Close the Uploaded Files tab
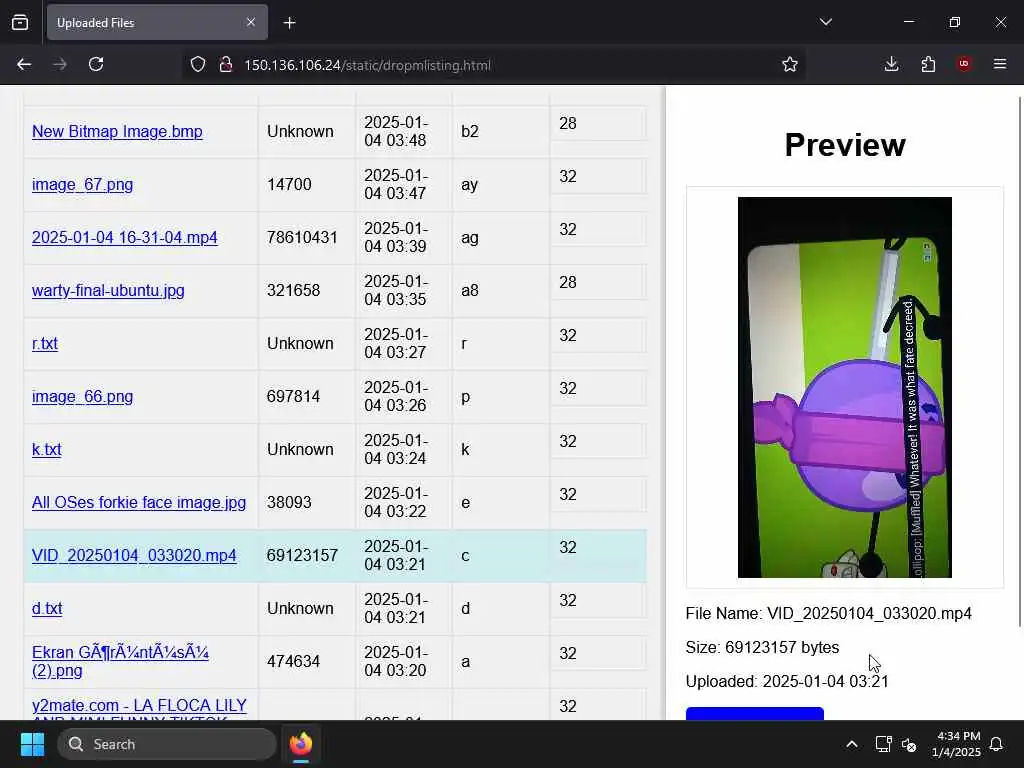 tap(251, 23)
